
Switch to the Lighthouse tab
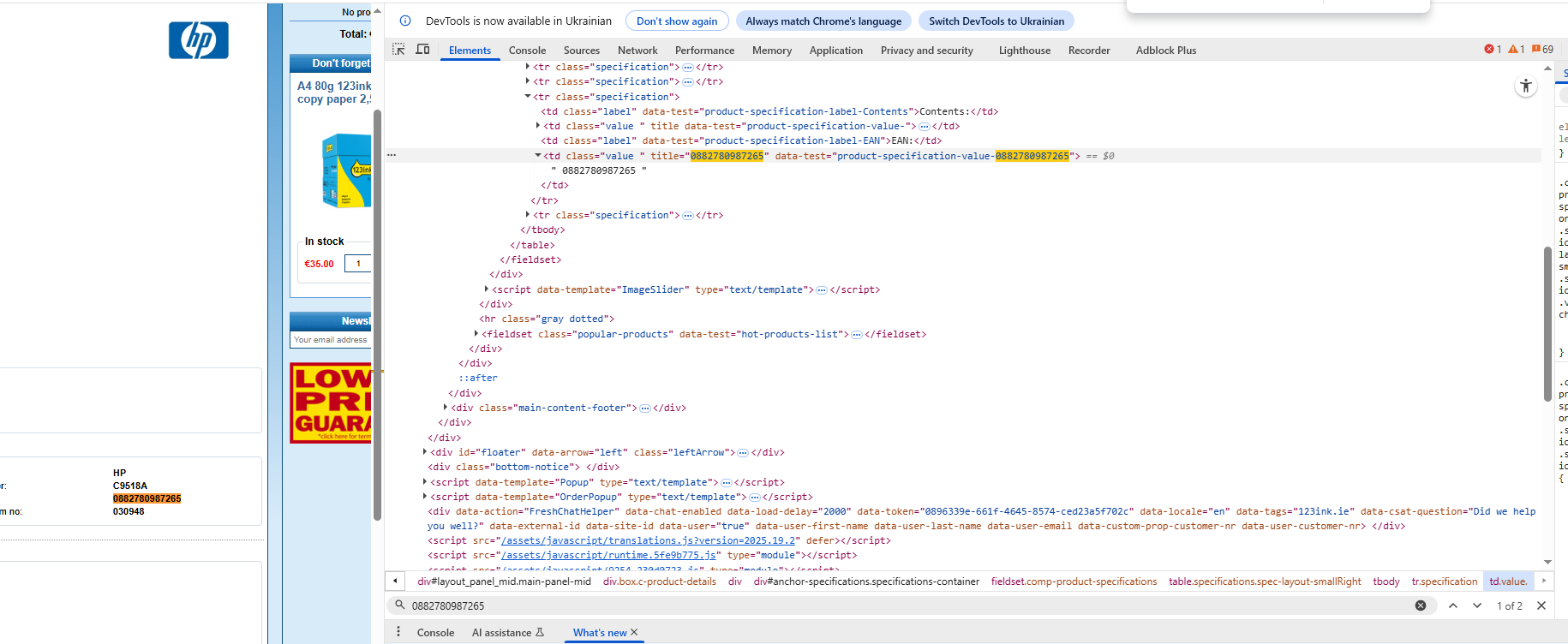point(1025,51)
